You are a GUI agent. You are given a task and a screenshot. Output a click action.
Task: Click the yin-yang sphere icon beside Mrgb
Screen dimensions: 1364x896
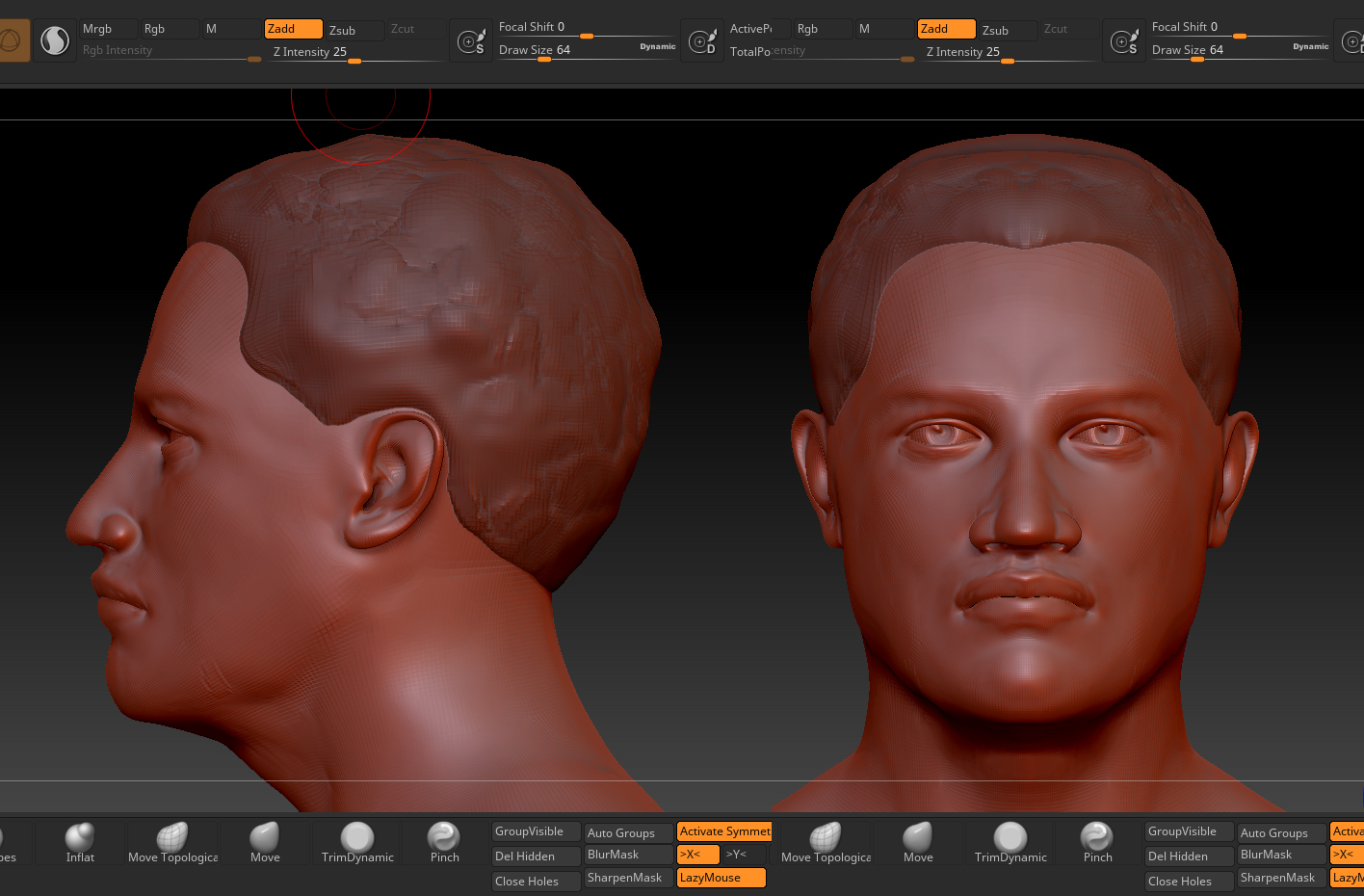click(55, 40)
